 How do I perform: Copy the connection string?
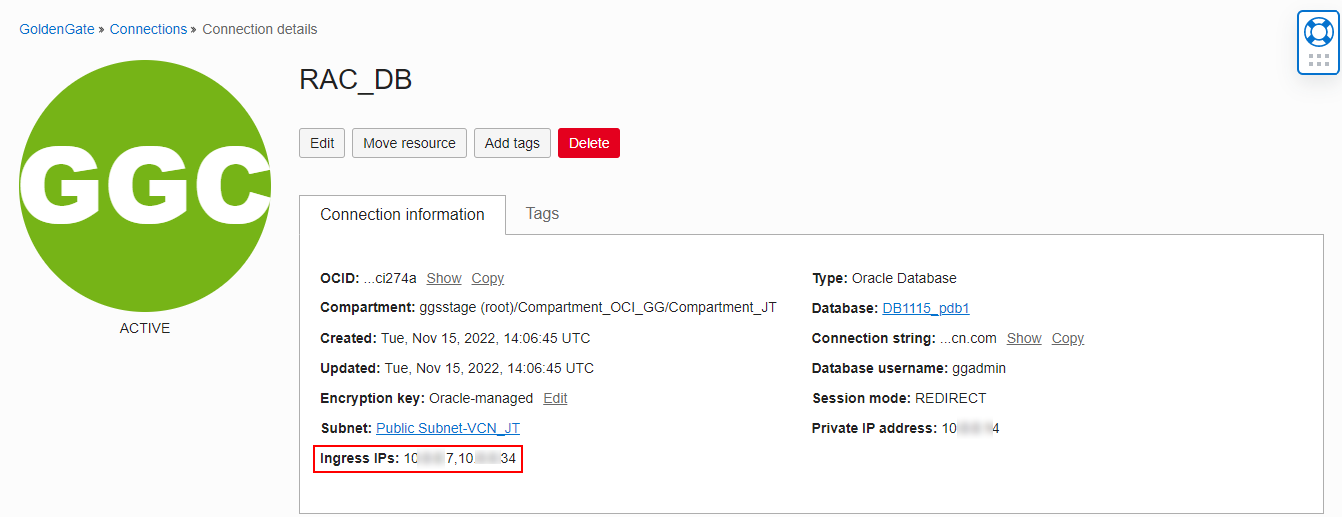coord(1068,338)
